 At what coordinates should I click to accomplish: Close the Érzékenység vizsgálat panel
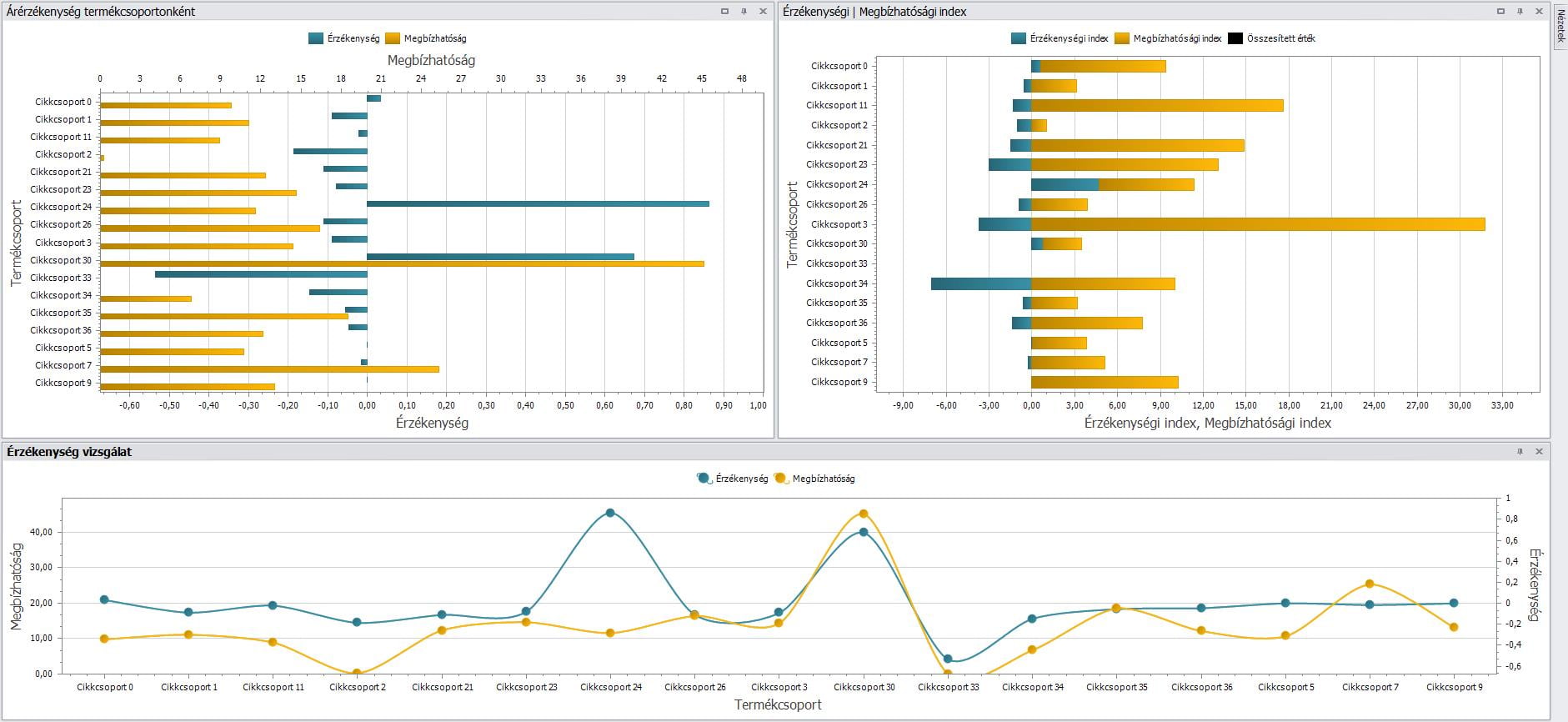point(1539,451)
